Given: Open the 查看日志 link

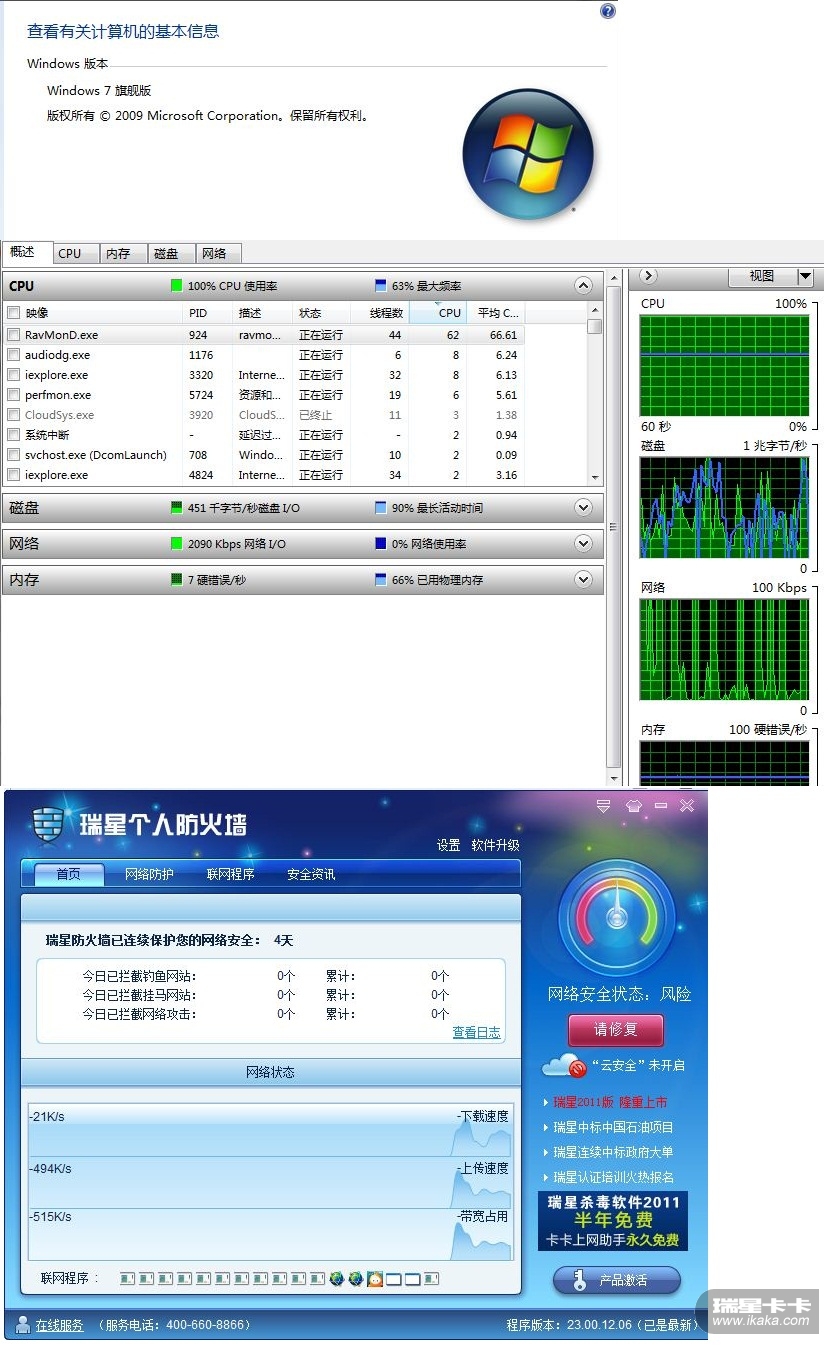Looking at the screenshot, I should 476,1033.
